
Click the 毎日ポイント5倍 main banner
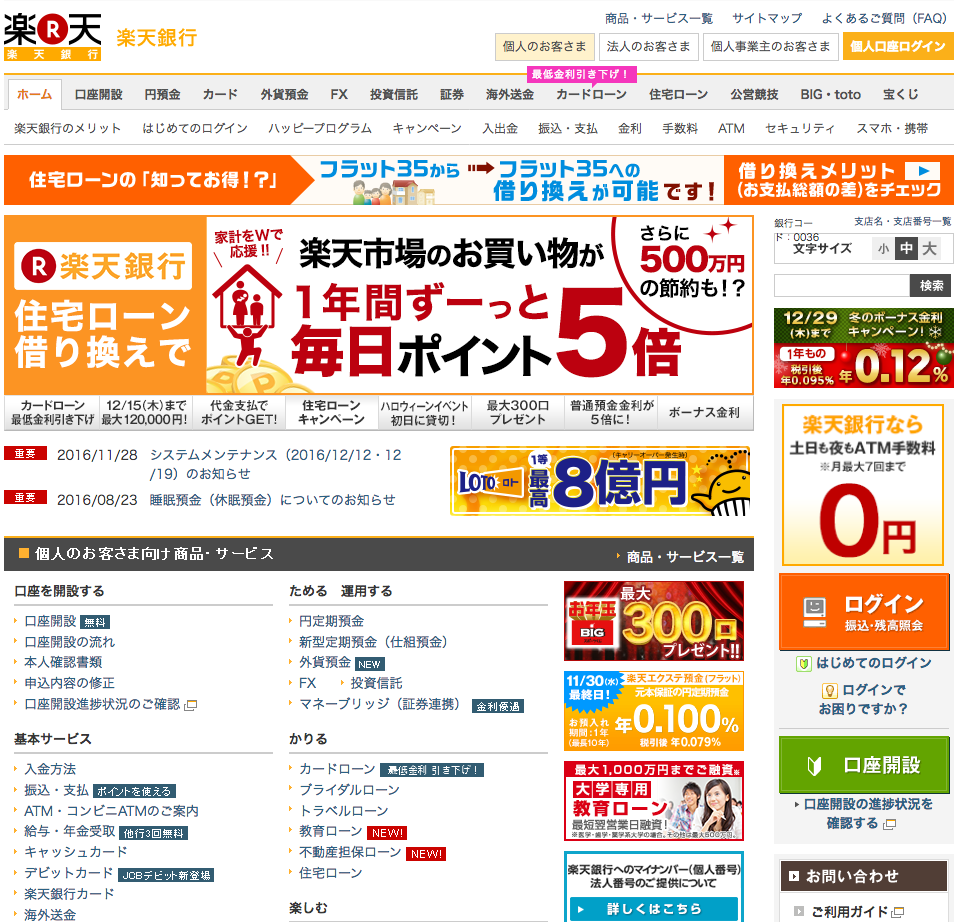point(379,304)
